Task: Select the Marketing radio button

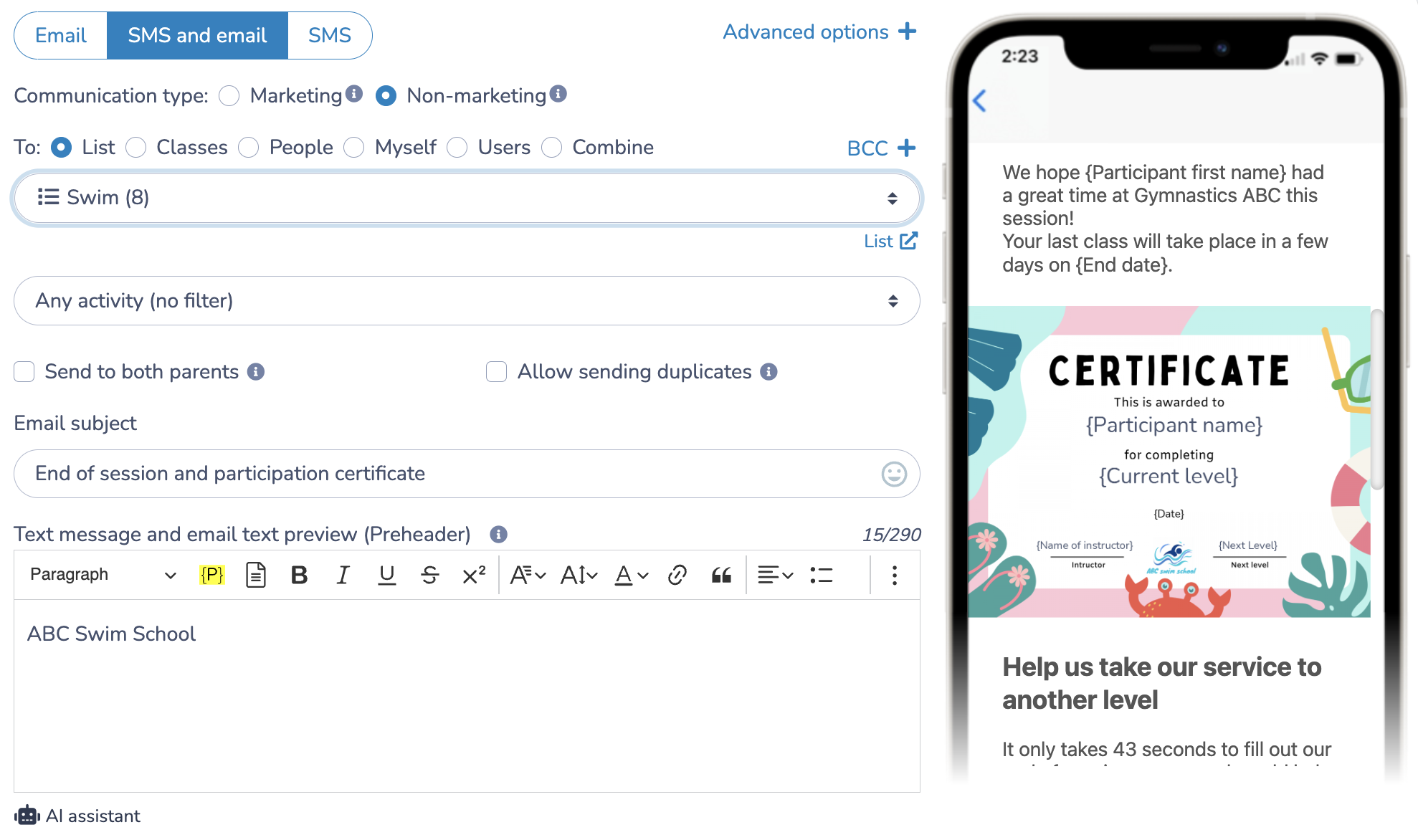Action: (x=229, y=96)
